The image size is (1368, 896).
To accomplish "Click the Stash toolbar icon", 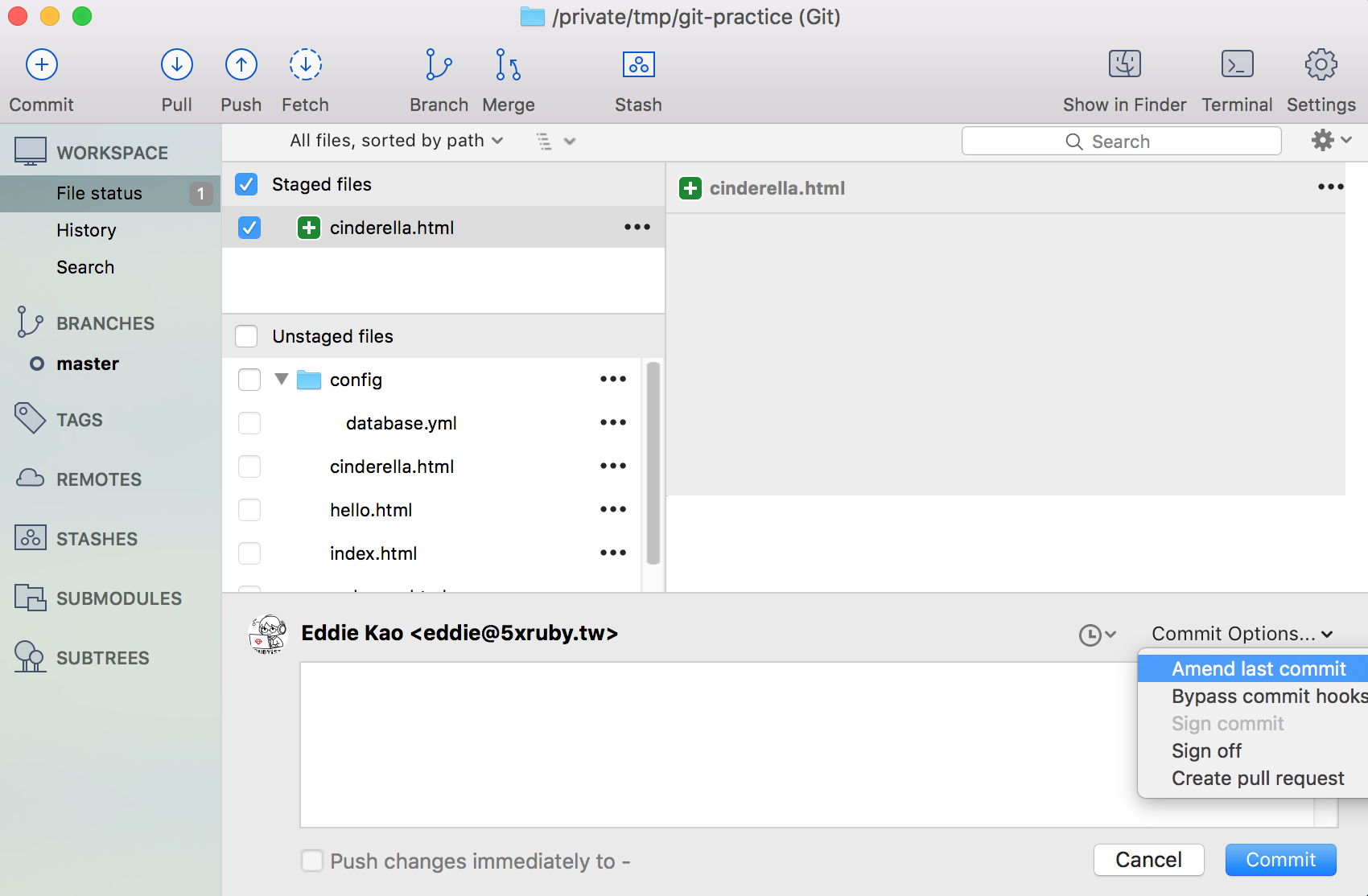I will pyautogui.click(x=638, y=65).
